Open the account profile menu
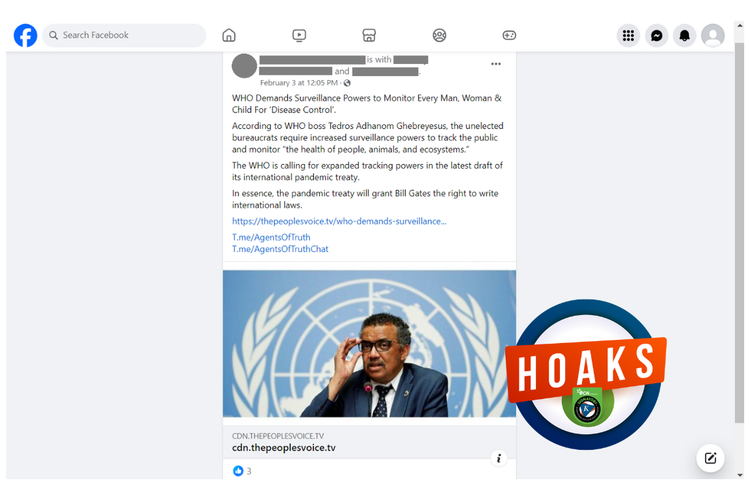The height and width of the screenshot is (500, 750). pos(713,35)
